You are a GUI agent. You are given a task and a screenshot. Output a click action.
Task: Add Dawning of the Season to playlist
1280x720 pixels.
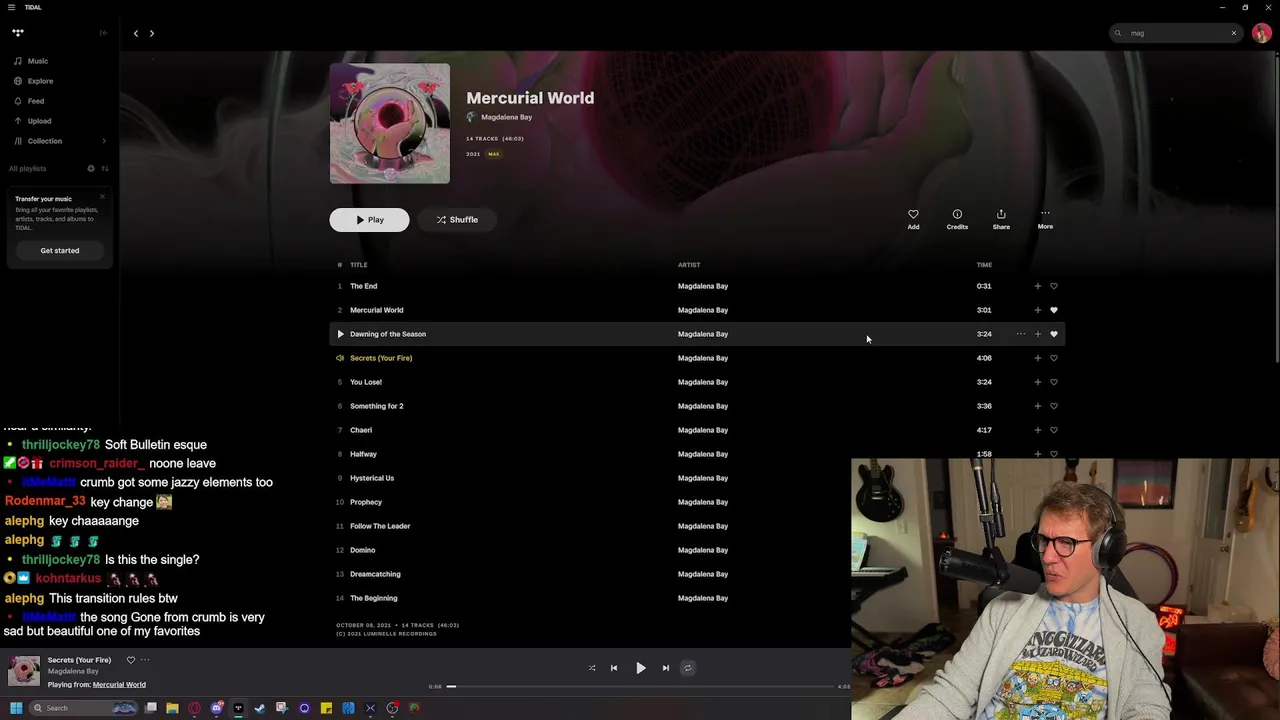[x=1037, y=334]
